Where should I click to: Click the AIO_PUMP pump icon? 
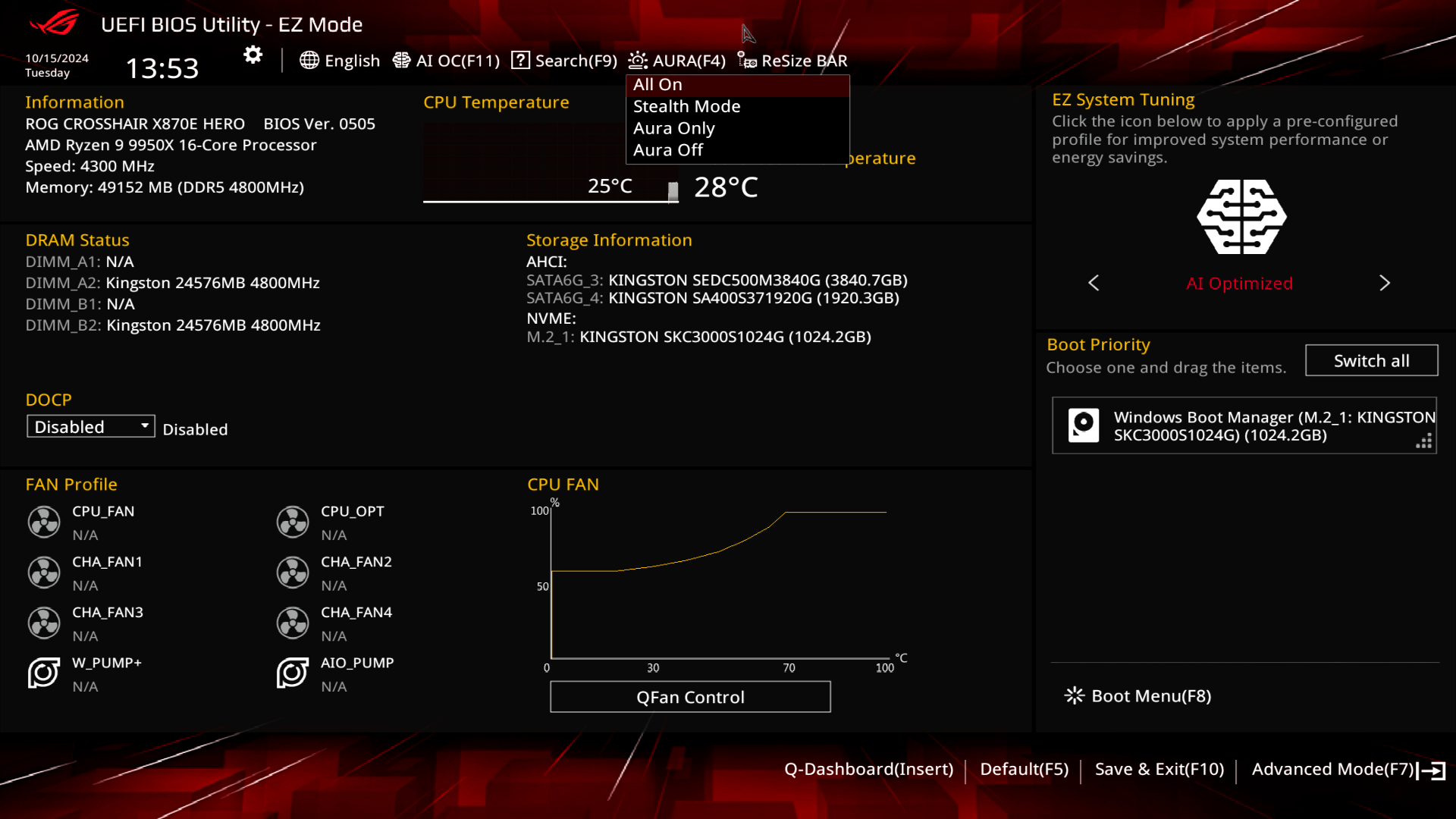click(x=292, y=673)
